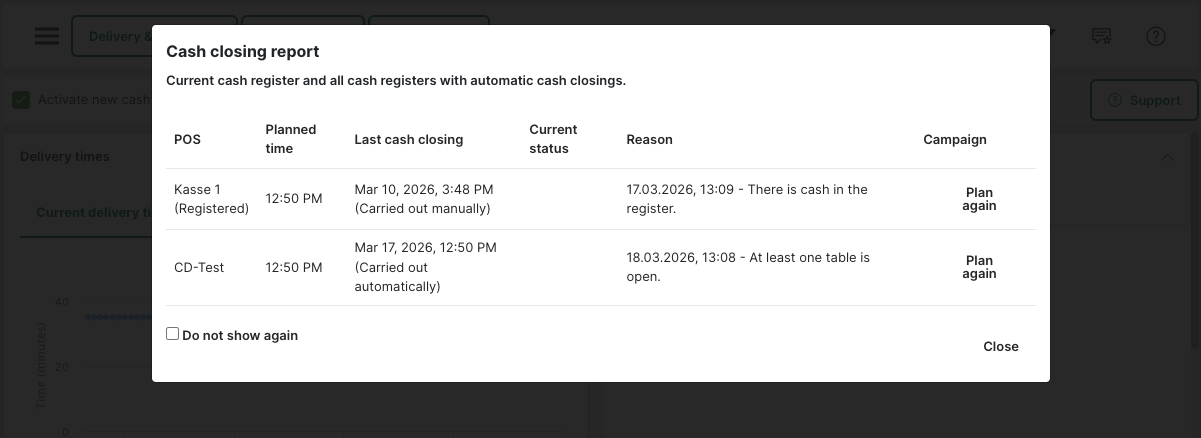Viewport: 1201px width, 438px height.
Task: Open the hamburger main menu
Action: tap(47, 36)
